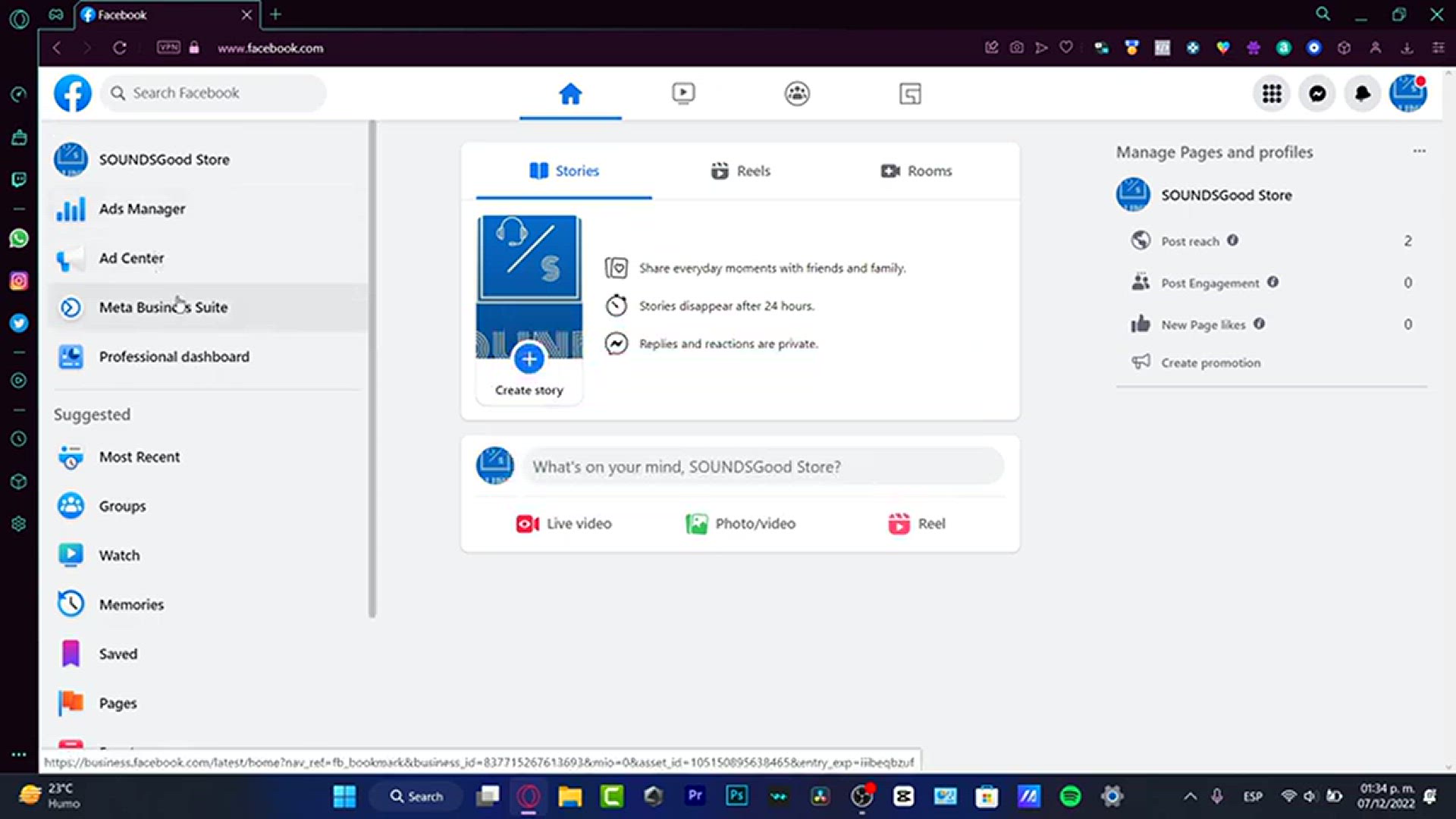1456x819 pixels.
Task: Expand the system tray hidden icons chevron
Action: [x=1190, y=796]
